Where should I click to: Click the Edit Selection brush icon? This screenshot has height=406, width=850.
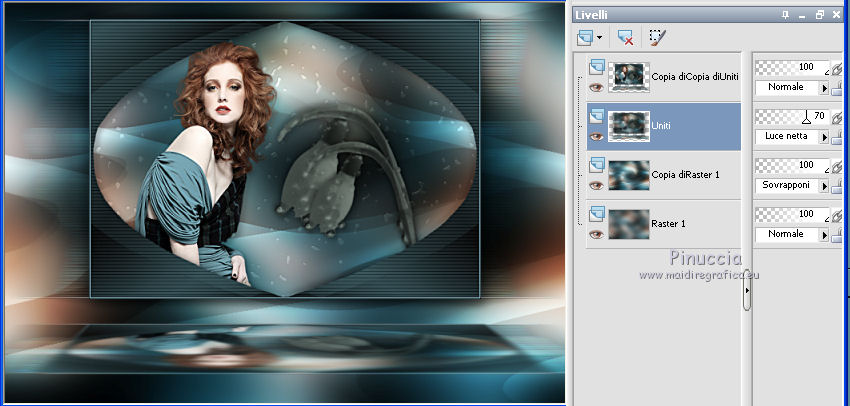click(656, 37)
